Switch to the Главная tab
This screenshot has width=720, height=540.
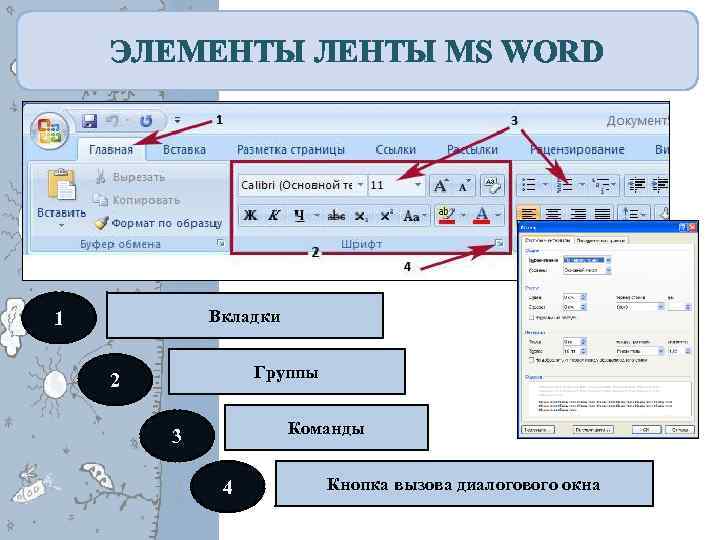111,150
